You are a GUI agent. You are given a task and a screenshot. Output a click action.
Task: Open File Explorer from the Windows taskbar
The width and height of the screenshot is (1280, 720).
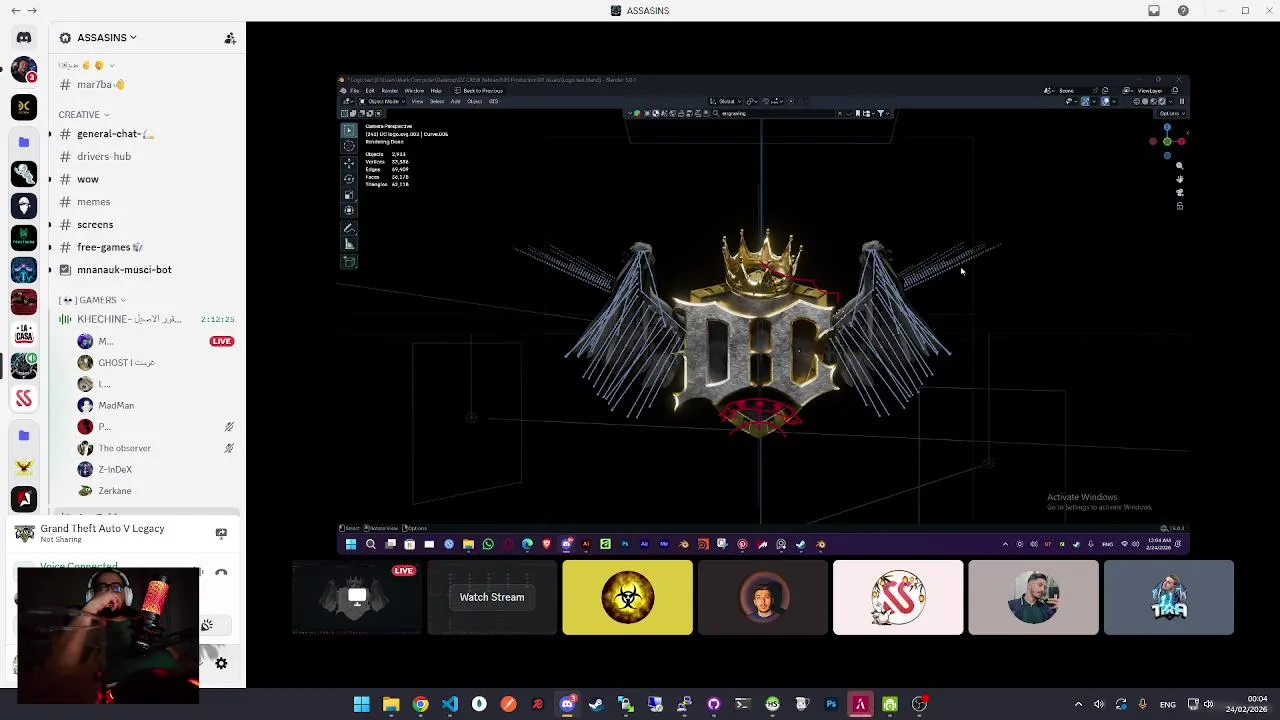click(x=391, y=704)
